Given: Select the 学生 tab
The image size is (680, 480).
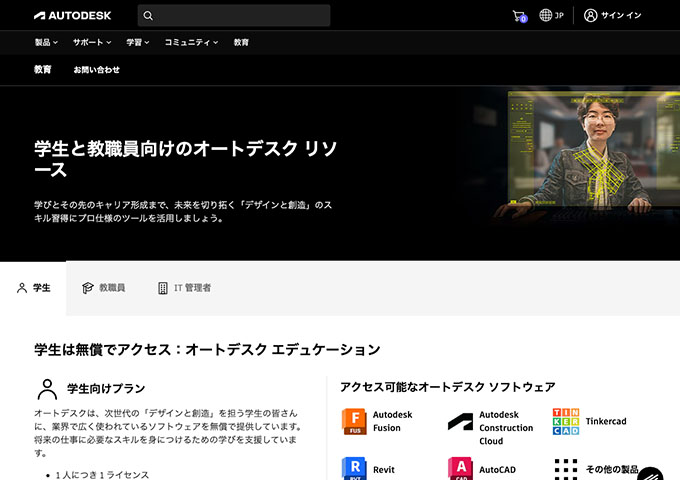Looking at the screenshot, I should click(x=33, y=288).
